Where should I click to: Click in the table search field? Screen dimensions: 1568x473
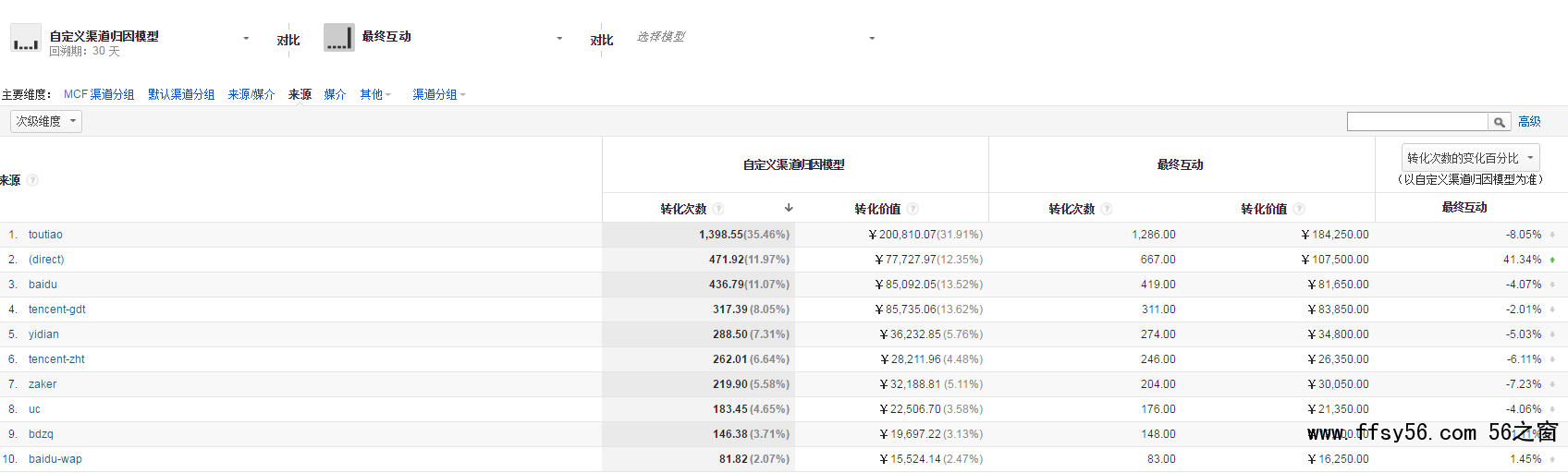click(x=1417, y=122)
